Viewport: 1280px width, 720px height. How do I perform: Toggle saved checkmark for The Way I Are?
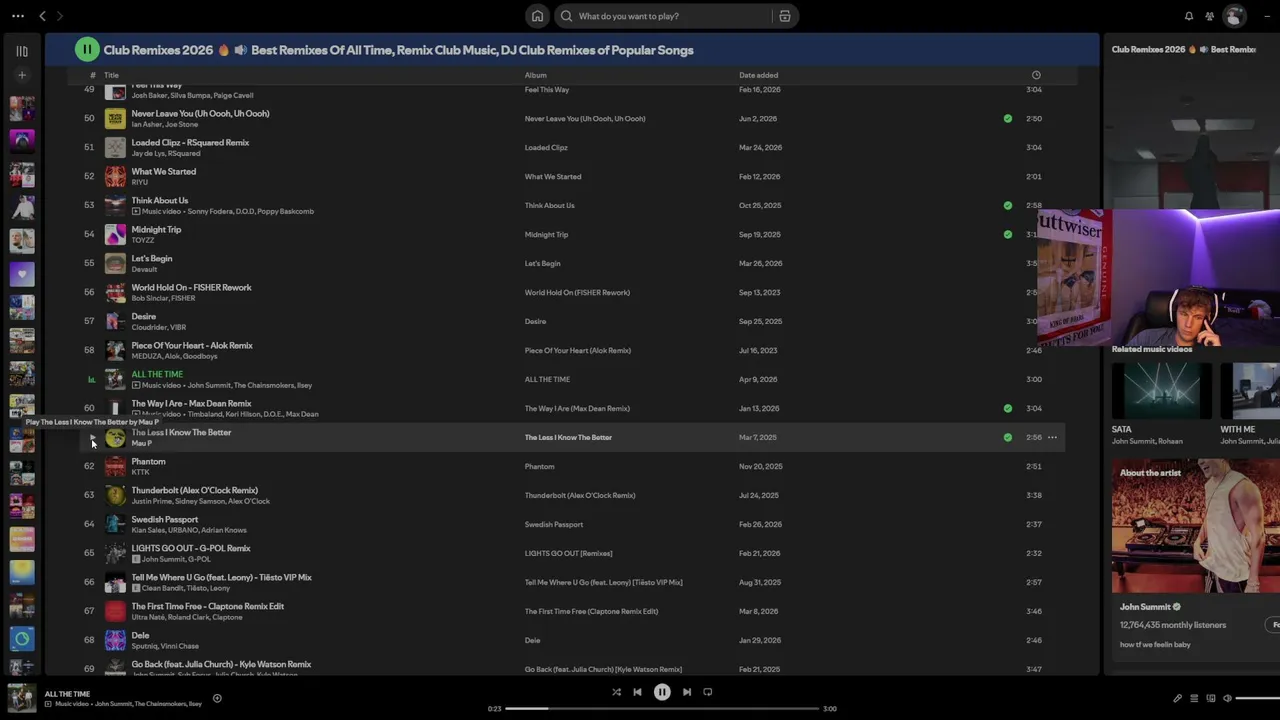point(1008,408)
